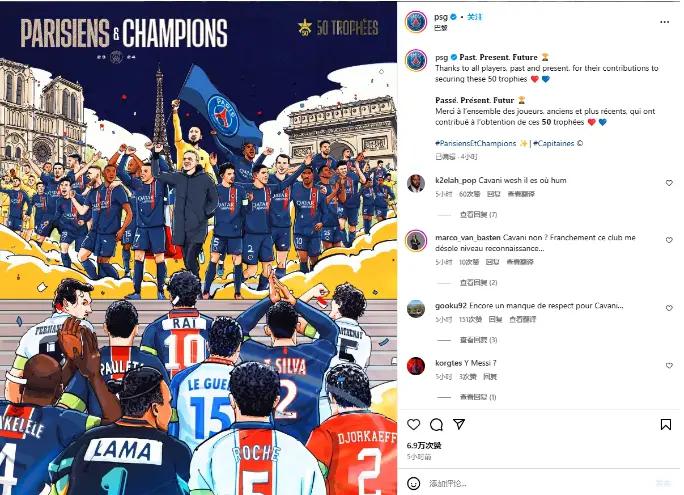The image size is (684, 495).
Task: Open k2olah_pop's profile avatar
Action: coord(416,183)
